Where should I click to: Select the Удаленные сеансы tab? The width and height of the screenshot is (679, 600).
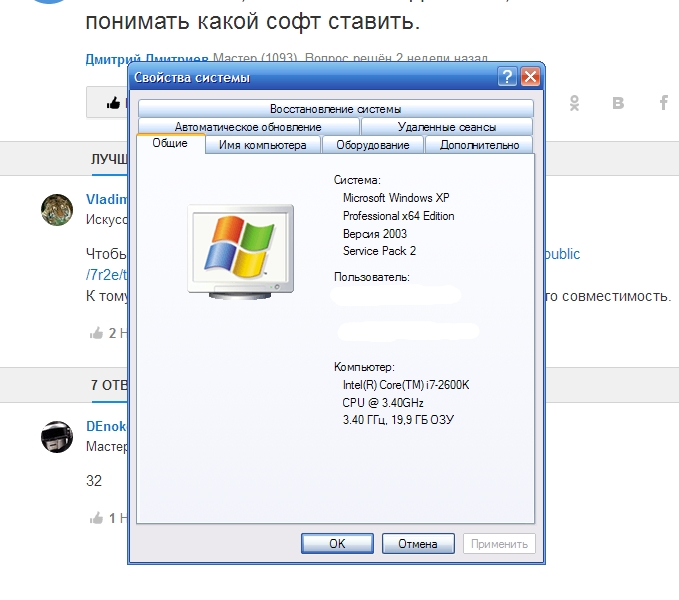click(447, 127)
